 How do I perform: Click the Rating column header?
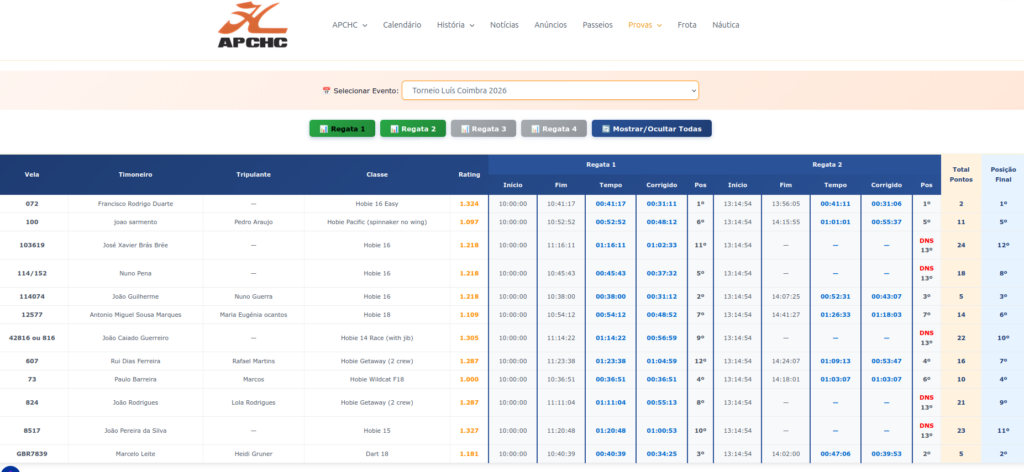(469, 174)
